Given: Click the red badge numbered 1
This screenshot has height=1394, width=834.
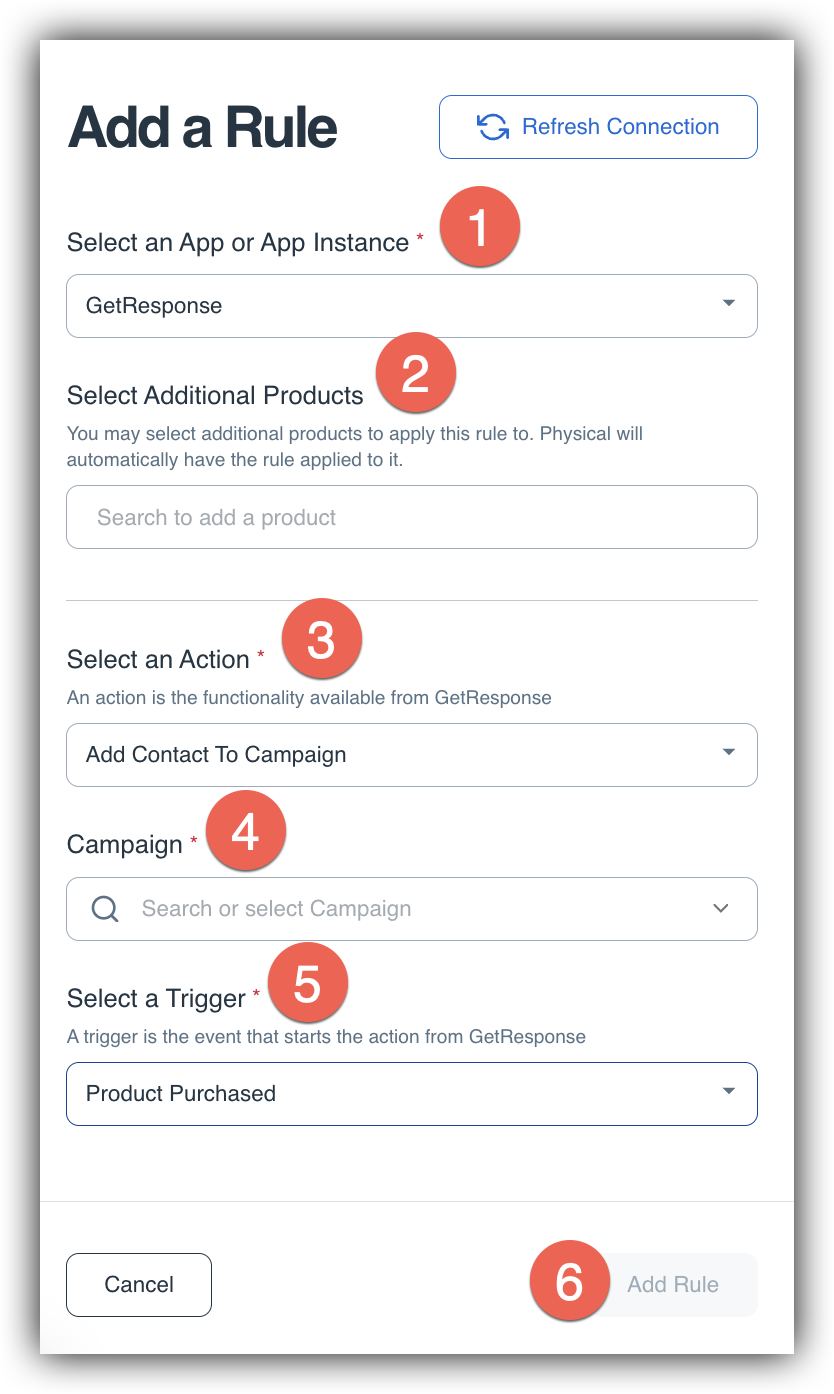Looking at the screenshot, I should (x=480, y=228).
